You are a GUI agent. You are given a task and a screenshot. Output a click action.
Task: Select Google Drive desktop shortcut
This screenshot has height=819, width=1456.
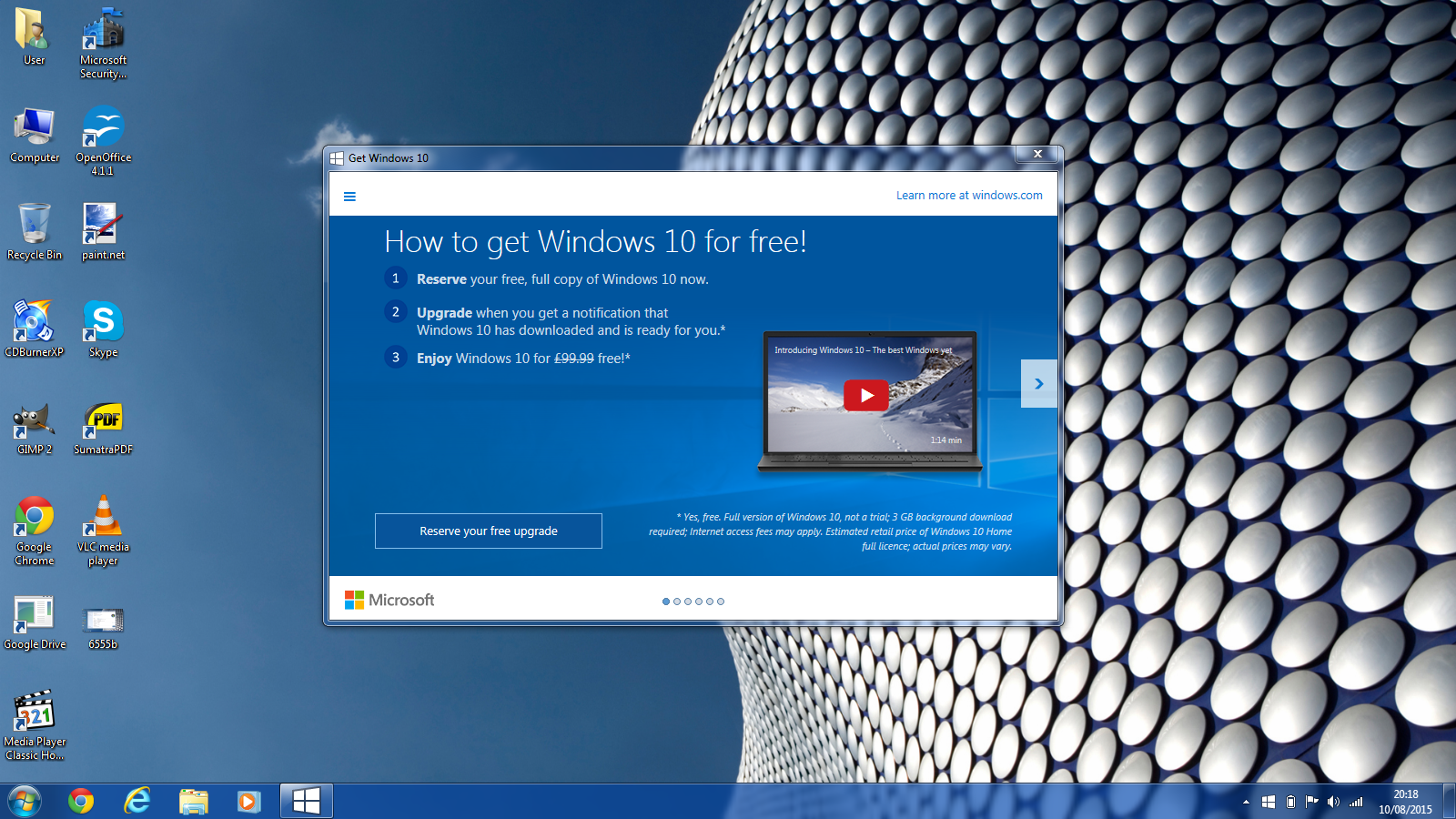[x=35, y=623]
